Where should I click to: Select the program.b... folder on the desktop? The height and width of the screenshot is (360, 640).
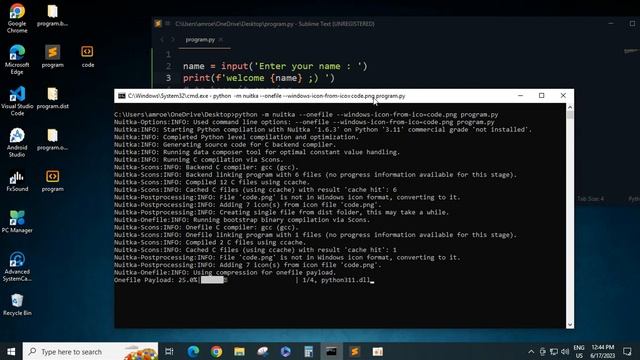52,15
